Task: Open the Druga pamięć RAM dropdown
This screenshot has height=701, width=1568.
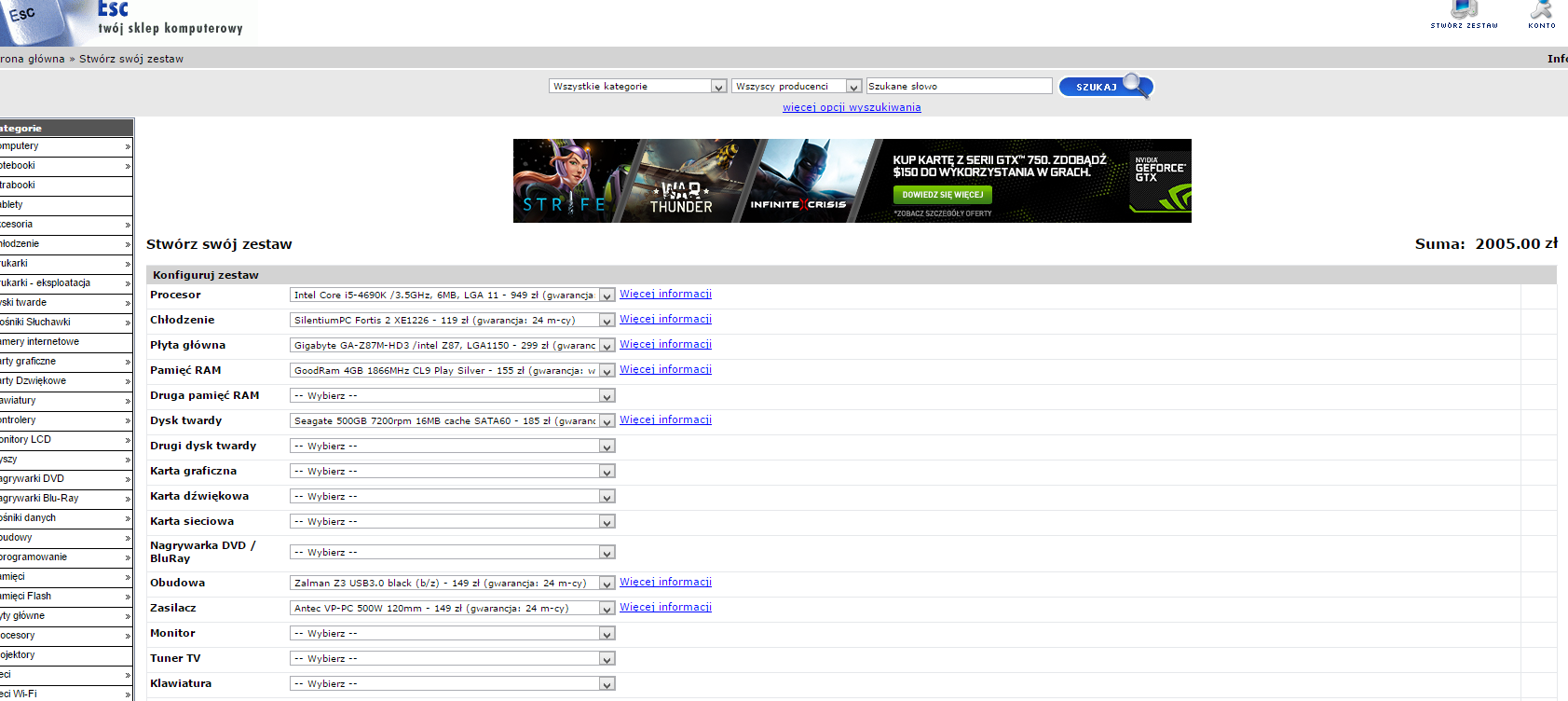Action: pyautogui.click(x=452, y=395)
